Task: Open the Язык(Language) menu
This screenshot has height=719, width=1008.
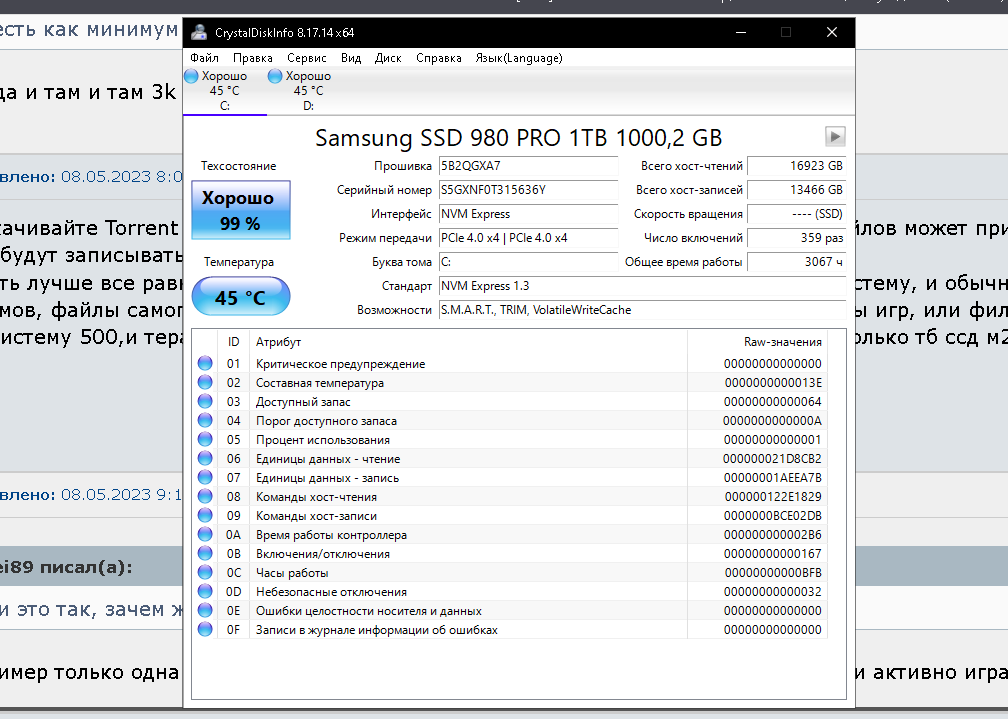Action: 519,58
